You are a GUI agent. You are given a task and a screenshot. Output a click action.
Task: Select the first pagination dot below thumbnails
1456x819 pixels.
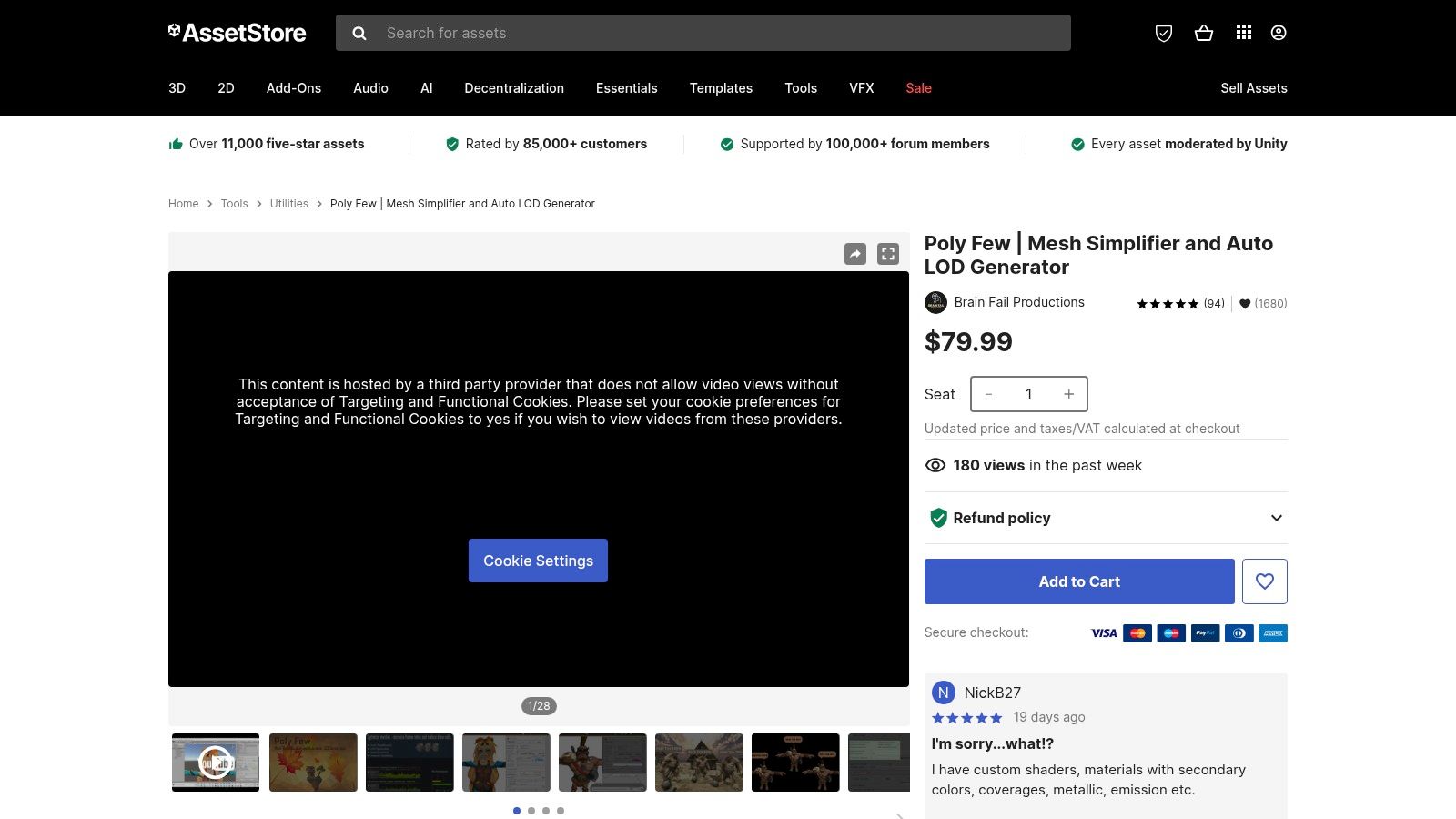(517, 811)
